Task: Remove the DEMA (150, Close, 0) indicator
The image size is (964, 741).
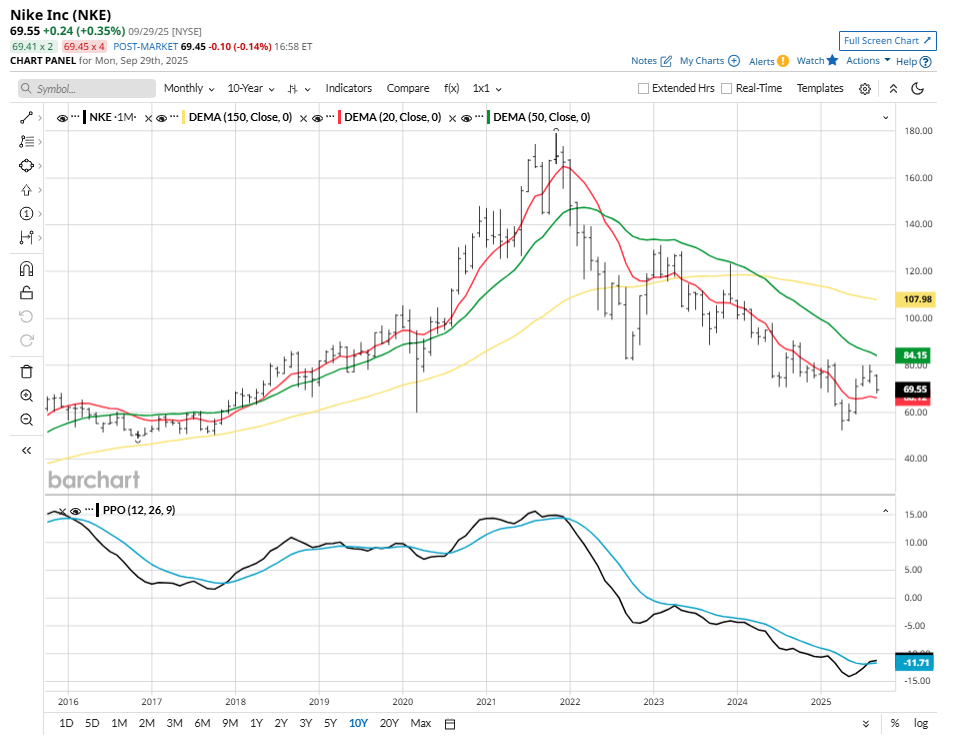Action: pos(148,118)
